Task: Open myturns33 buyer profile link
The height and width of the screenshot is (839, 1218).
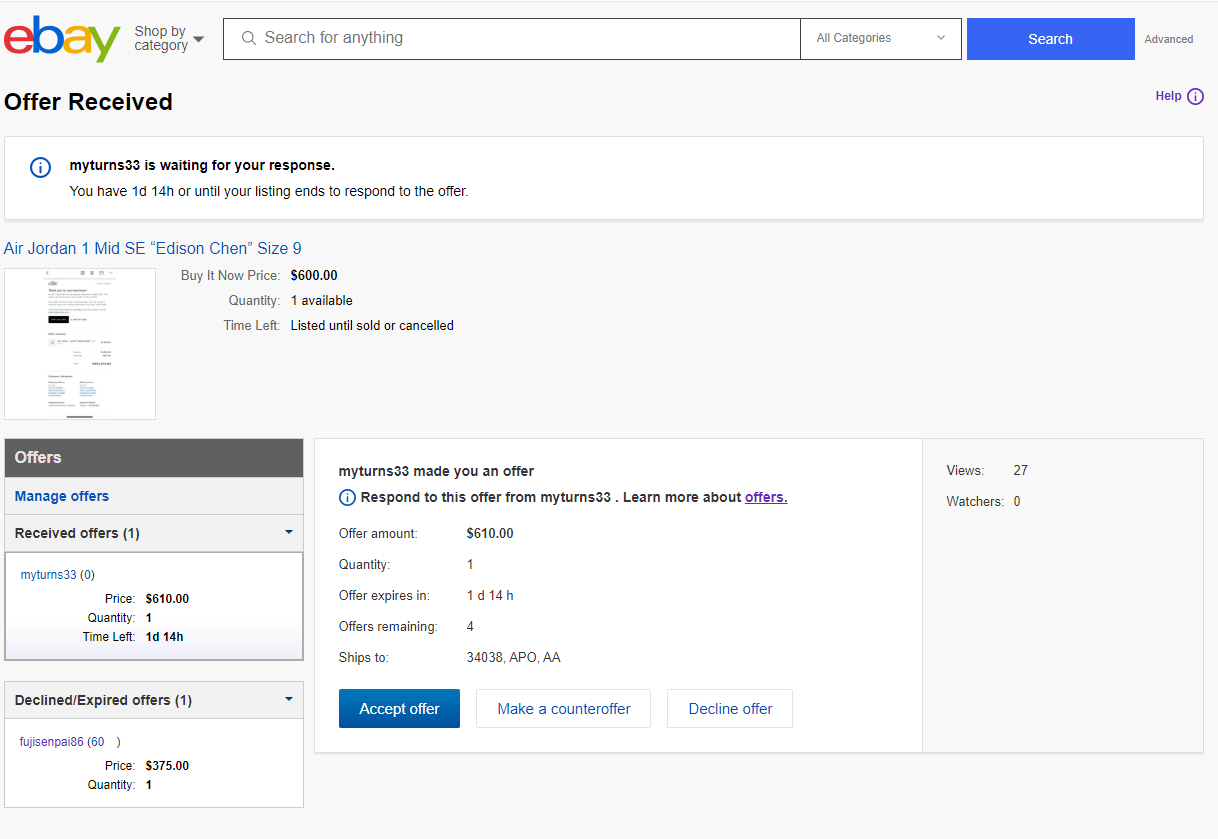Action: coord(48,575)
